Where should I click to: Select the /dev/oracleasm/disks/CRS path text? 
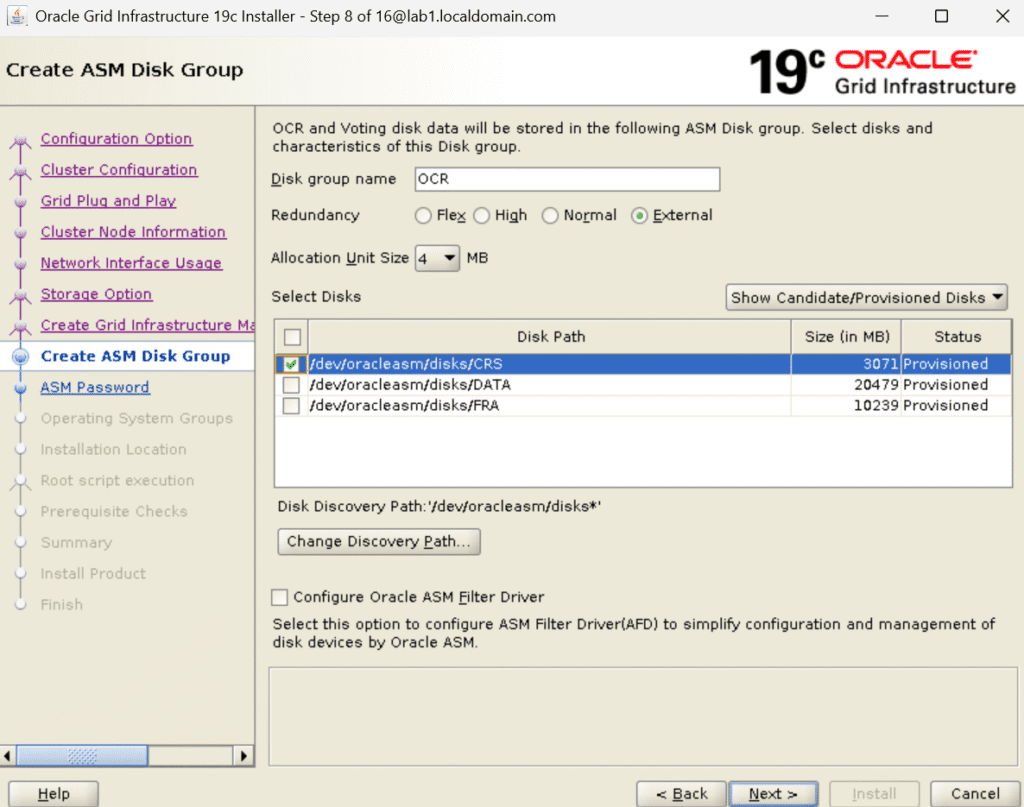tap(406, 364)
